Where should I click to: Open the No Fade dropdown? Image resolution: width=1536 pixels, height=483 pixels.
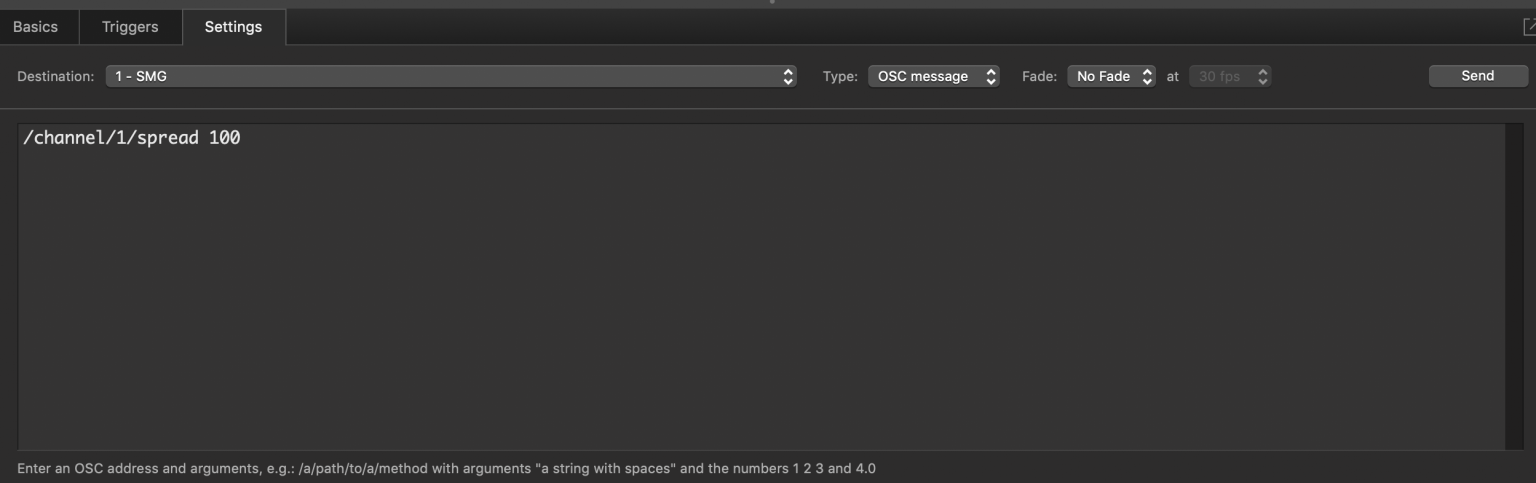tap(1111, 76)
